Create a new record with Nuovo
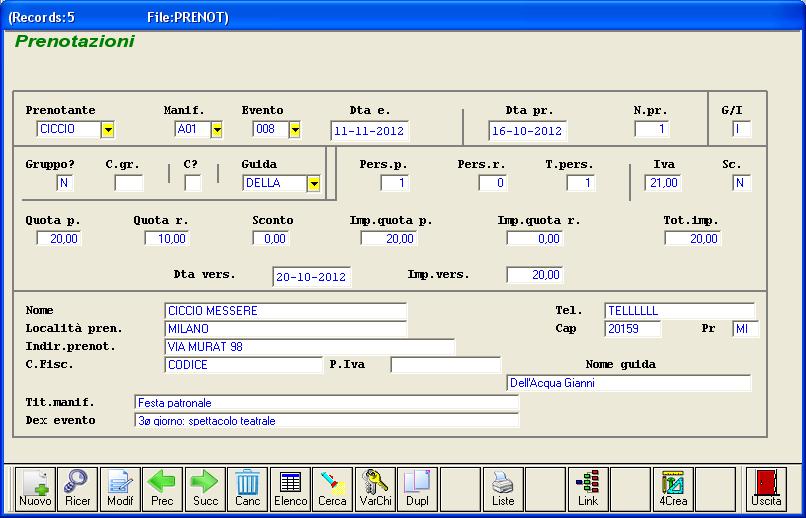 [x=35, y=489]
